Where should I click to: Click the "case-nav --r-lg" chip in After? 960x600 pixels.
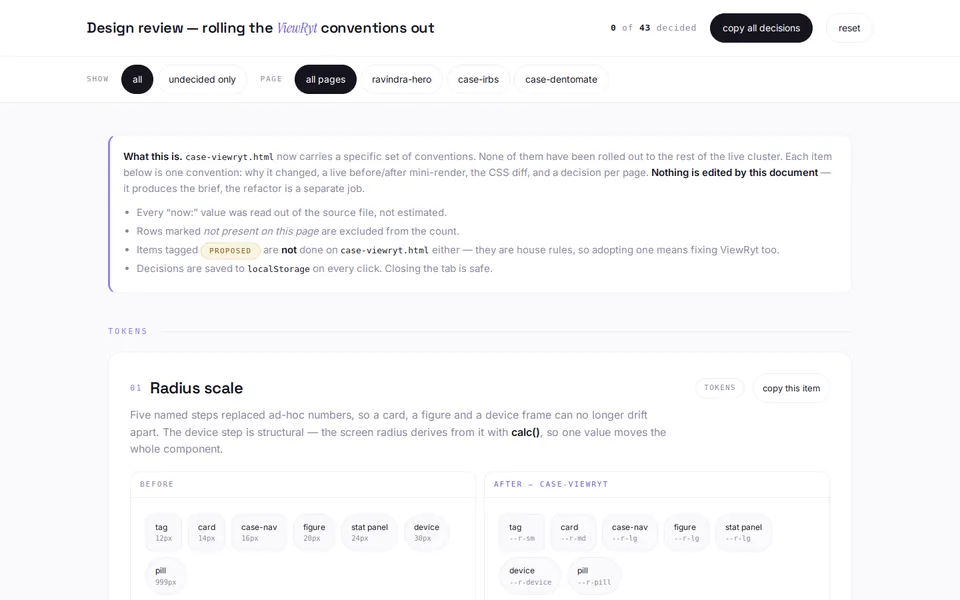tap(629, 532)
